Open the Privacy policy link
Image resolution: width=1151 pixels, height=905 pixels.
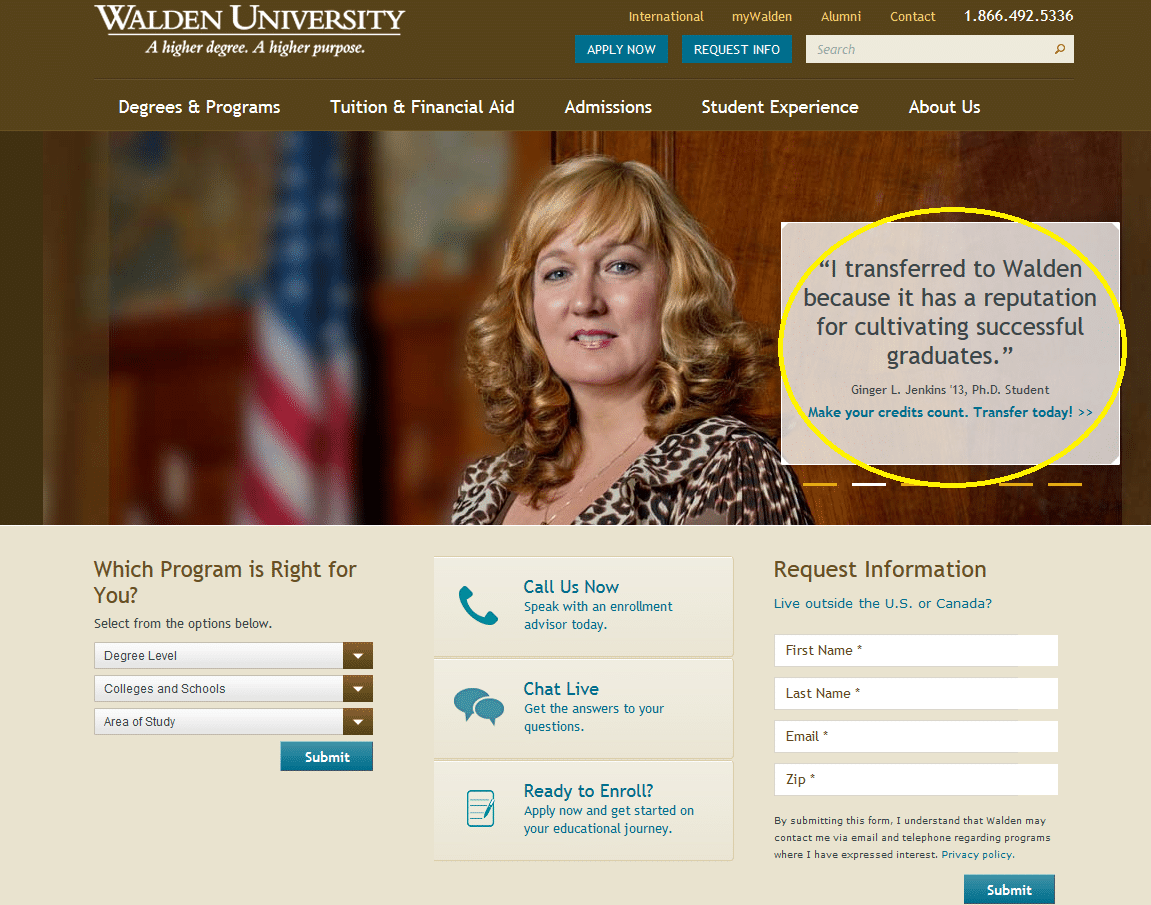tap(978, 855)
